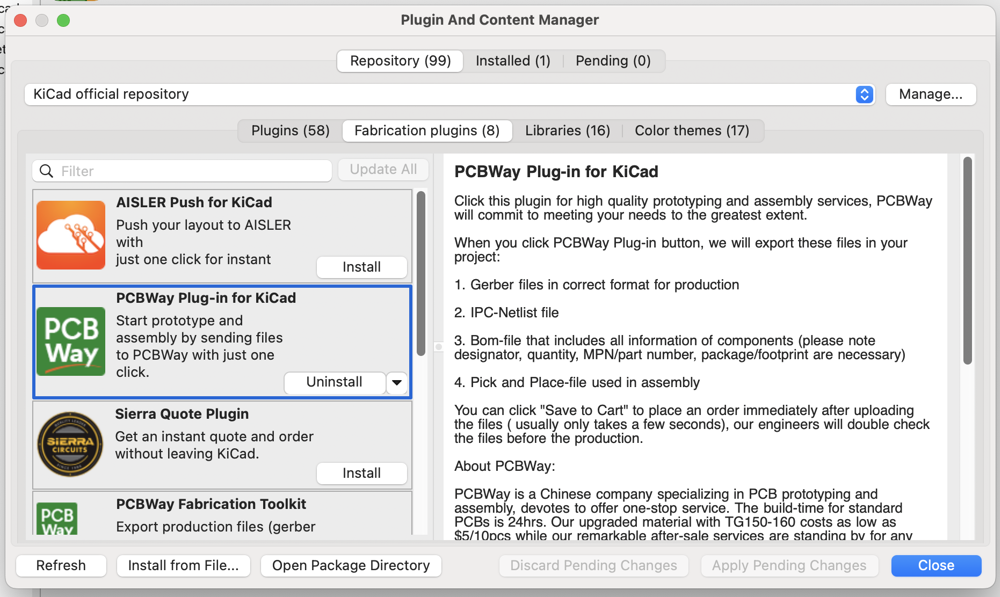This screenshot has height=597, width=1000.
Task: Open the Plugins (58) tab
Action: coord(290,131)
